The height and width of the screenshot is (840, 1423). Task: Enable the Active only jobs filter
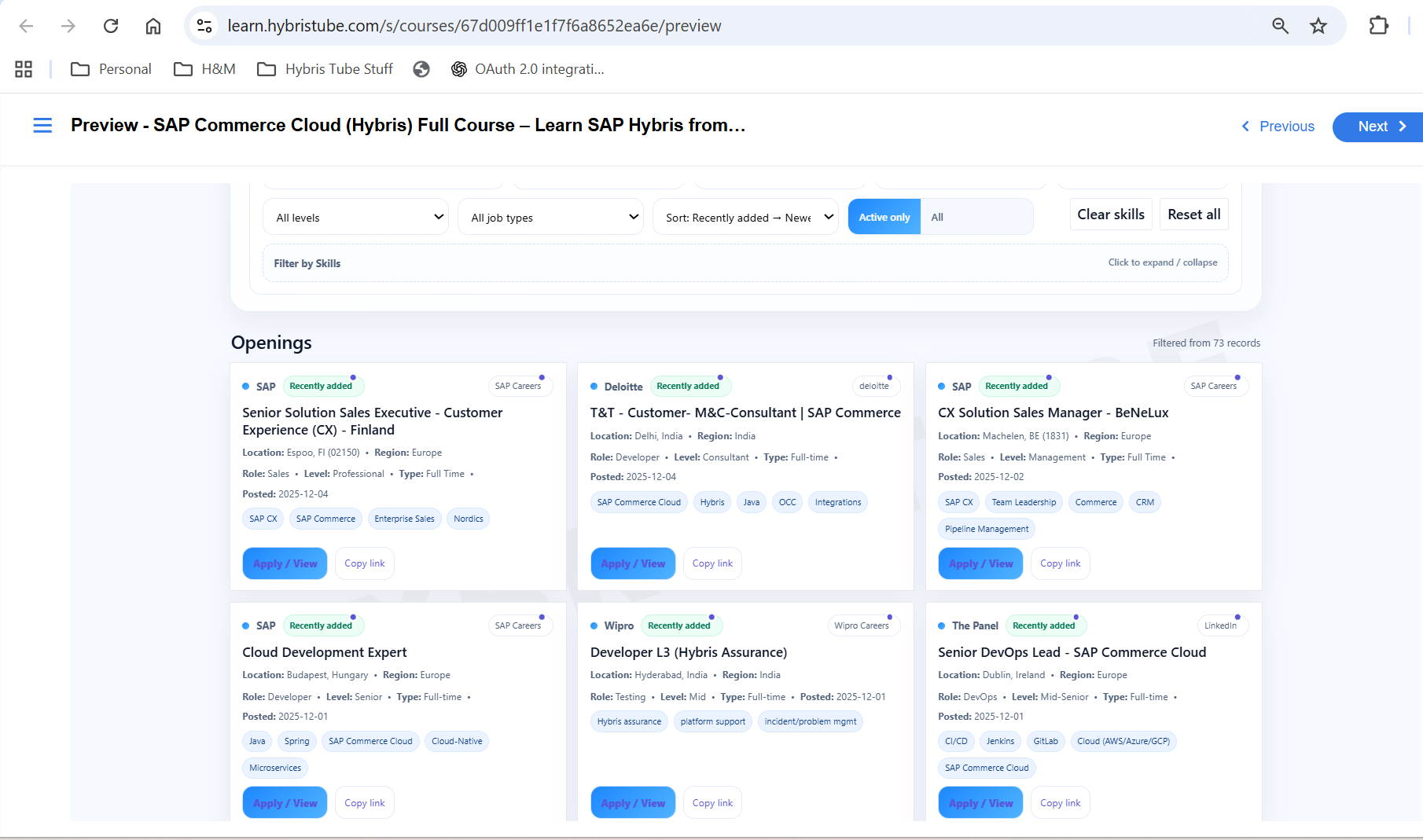[884, 217]
